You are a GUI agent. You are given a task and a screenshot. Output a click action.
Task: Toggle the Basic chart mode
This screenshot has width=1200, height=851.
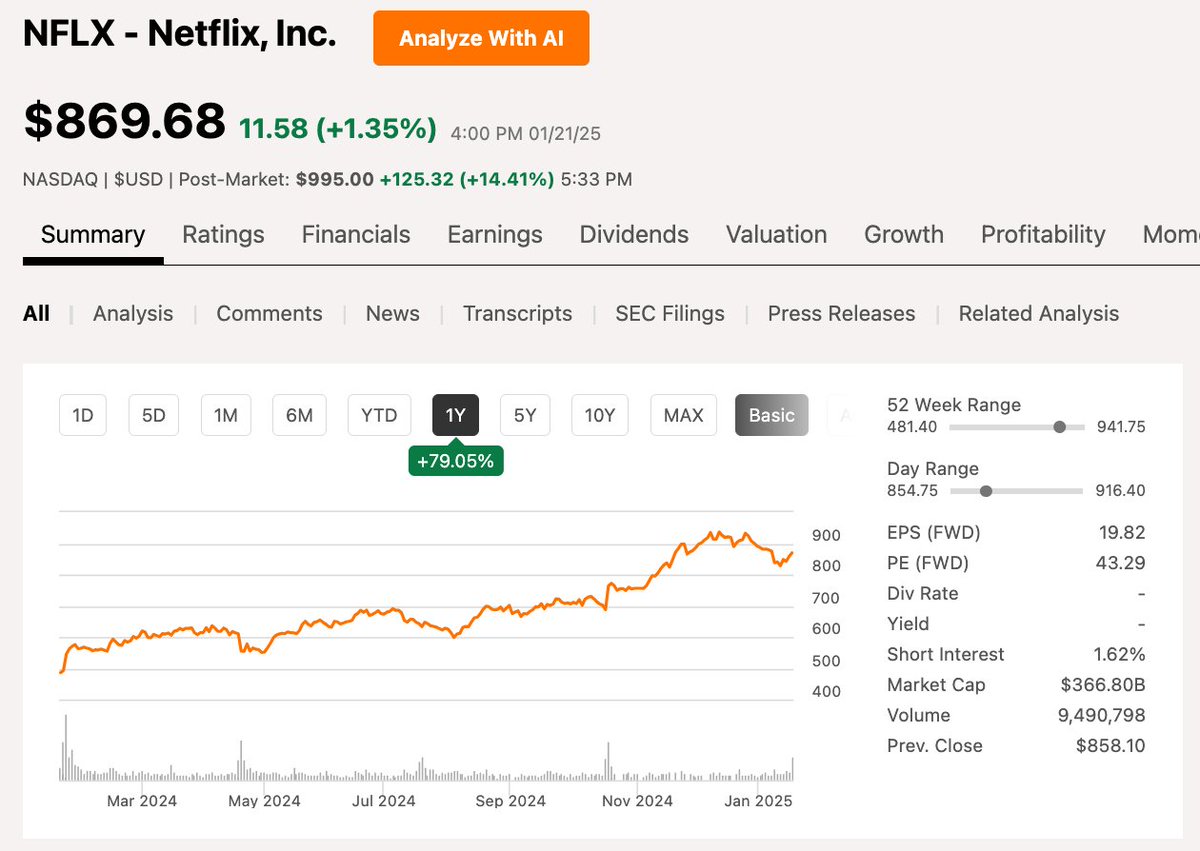coord(771,414)
